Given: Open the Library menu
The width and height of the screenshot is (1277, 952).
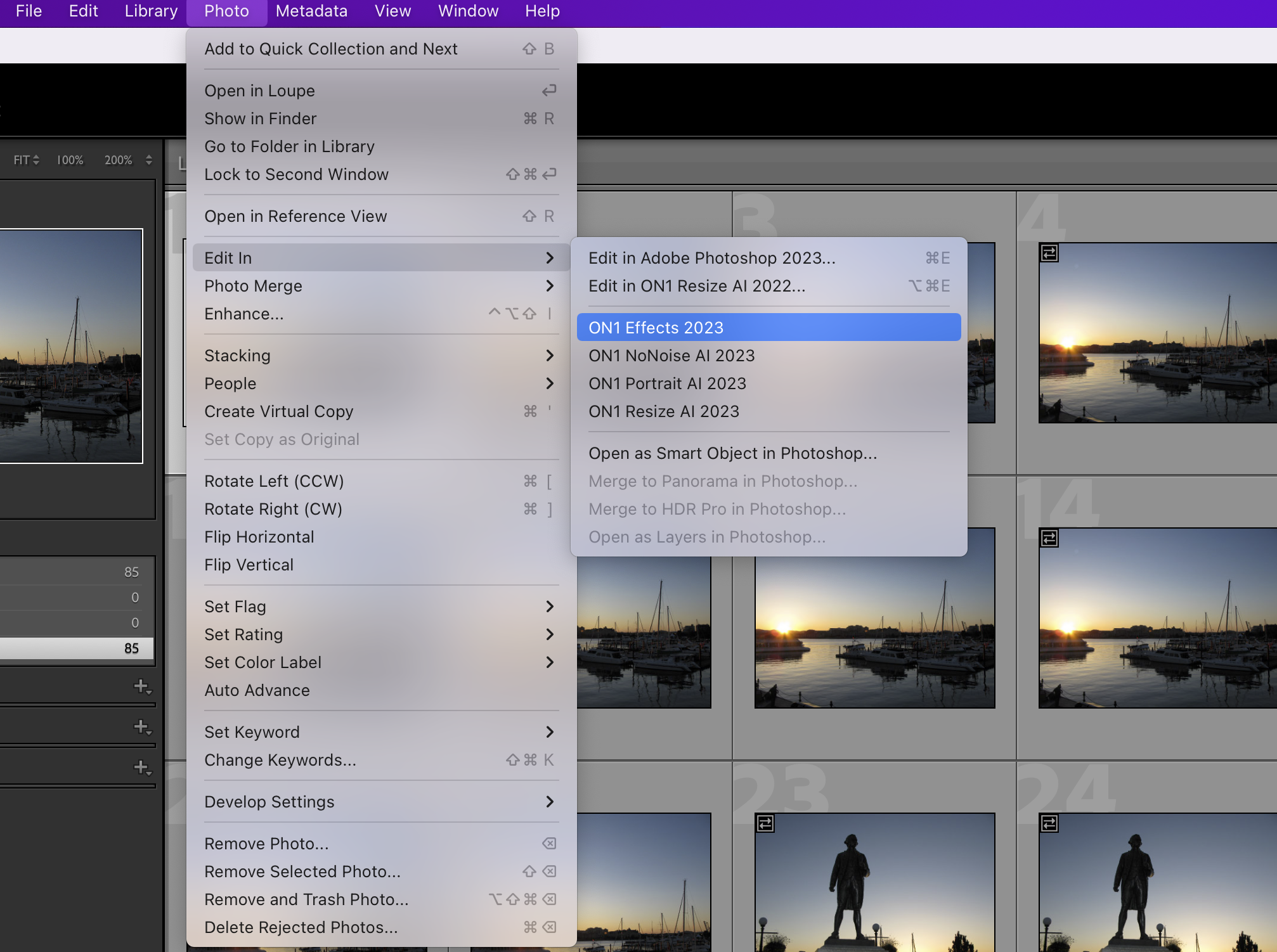Looking at the screenshot, I should [x=151, y=11].
